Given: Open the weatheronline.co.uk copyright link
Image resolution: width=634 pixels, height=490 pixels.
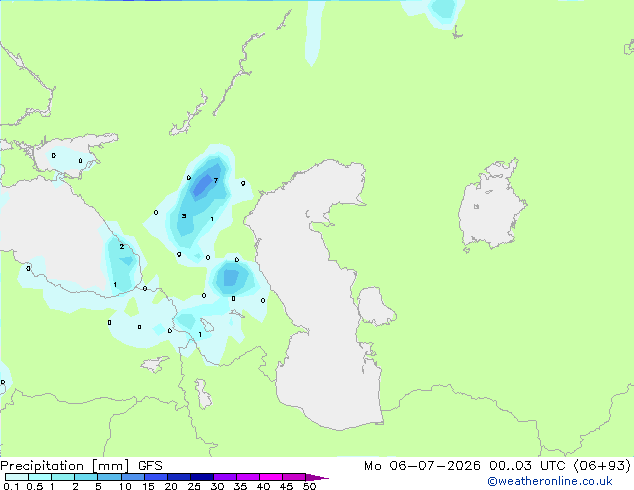Looking at the screenshot, I should pos(550,481).
